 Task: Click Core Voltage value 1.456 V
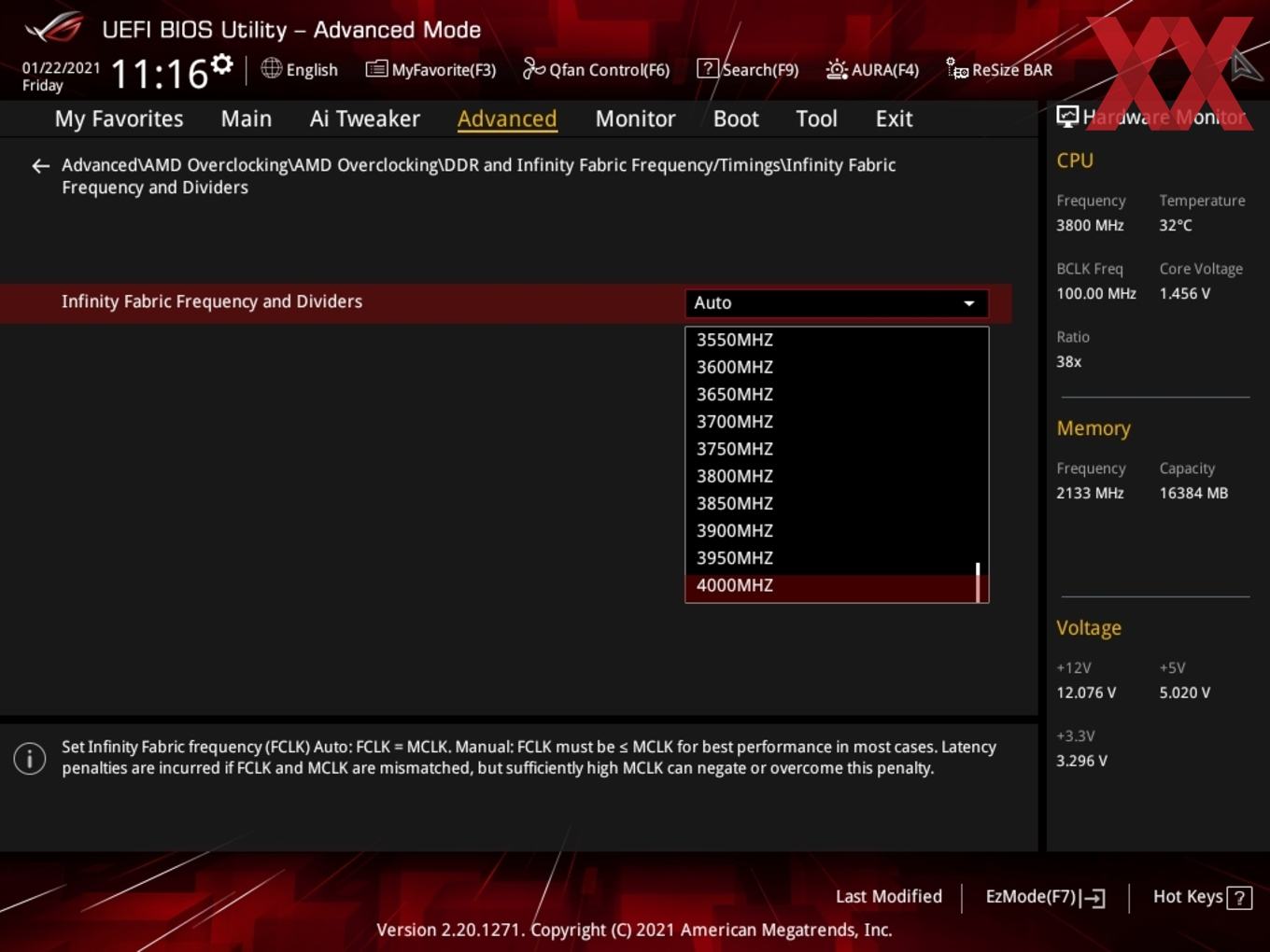point(1185,293)
